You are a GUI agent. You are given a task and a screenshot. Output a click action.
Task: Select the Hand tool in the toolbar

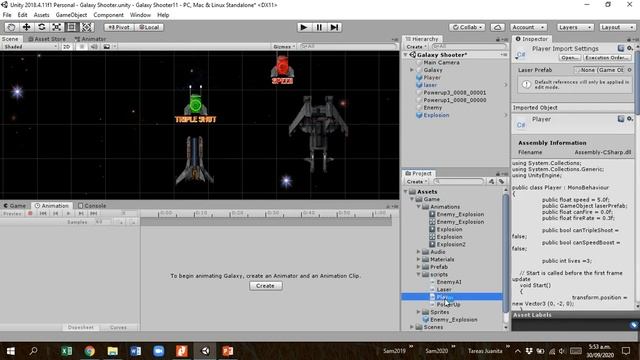[x=11, y=27]
